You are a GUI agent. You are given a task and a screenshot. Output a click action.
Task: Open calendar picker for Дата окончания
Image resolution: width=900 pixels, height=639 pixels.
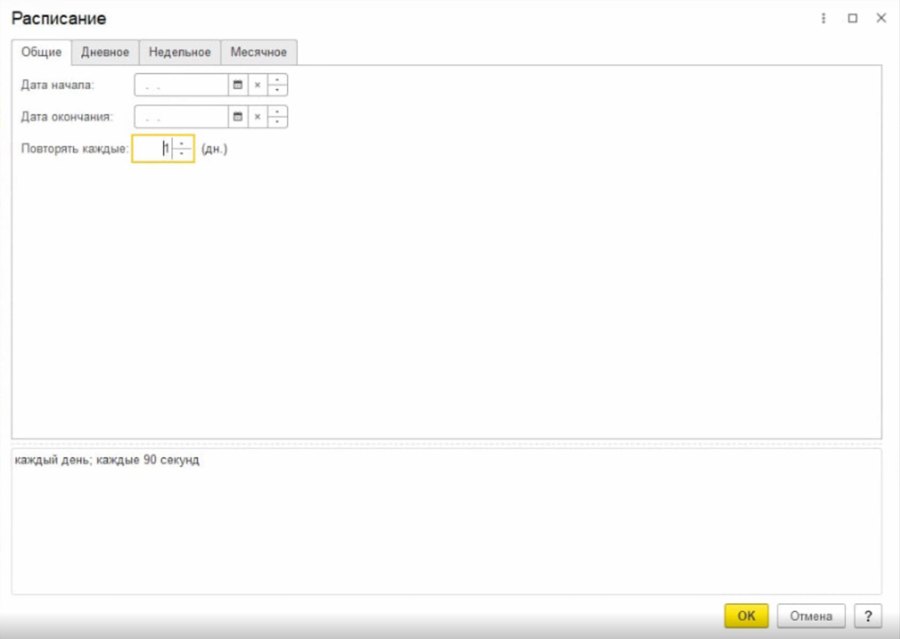pos(238,117)
